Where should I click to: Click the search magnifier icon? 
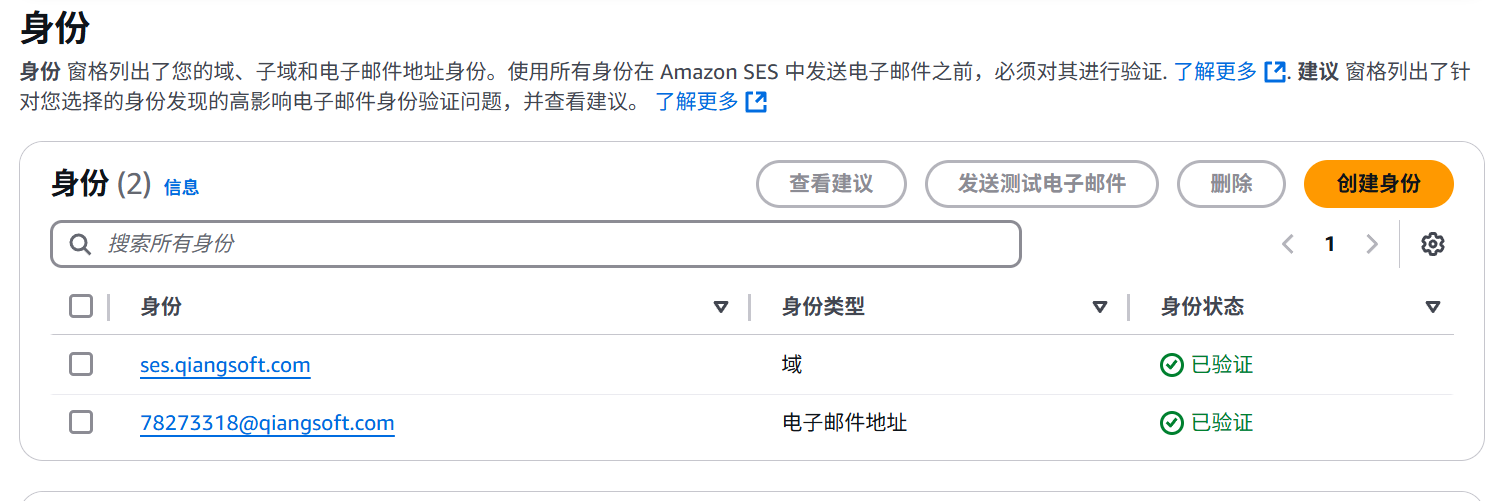point(80,244)
